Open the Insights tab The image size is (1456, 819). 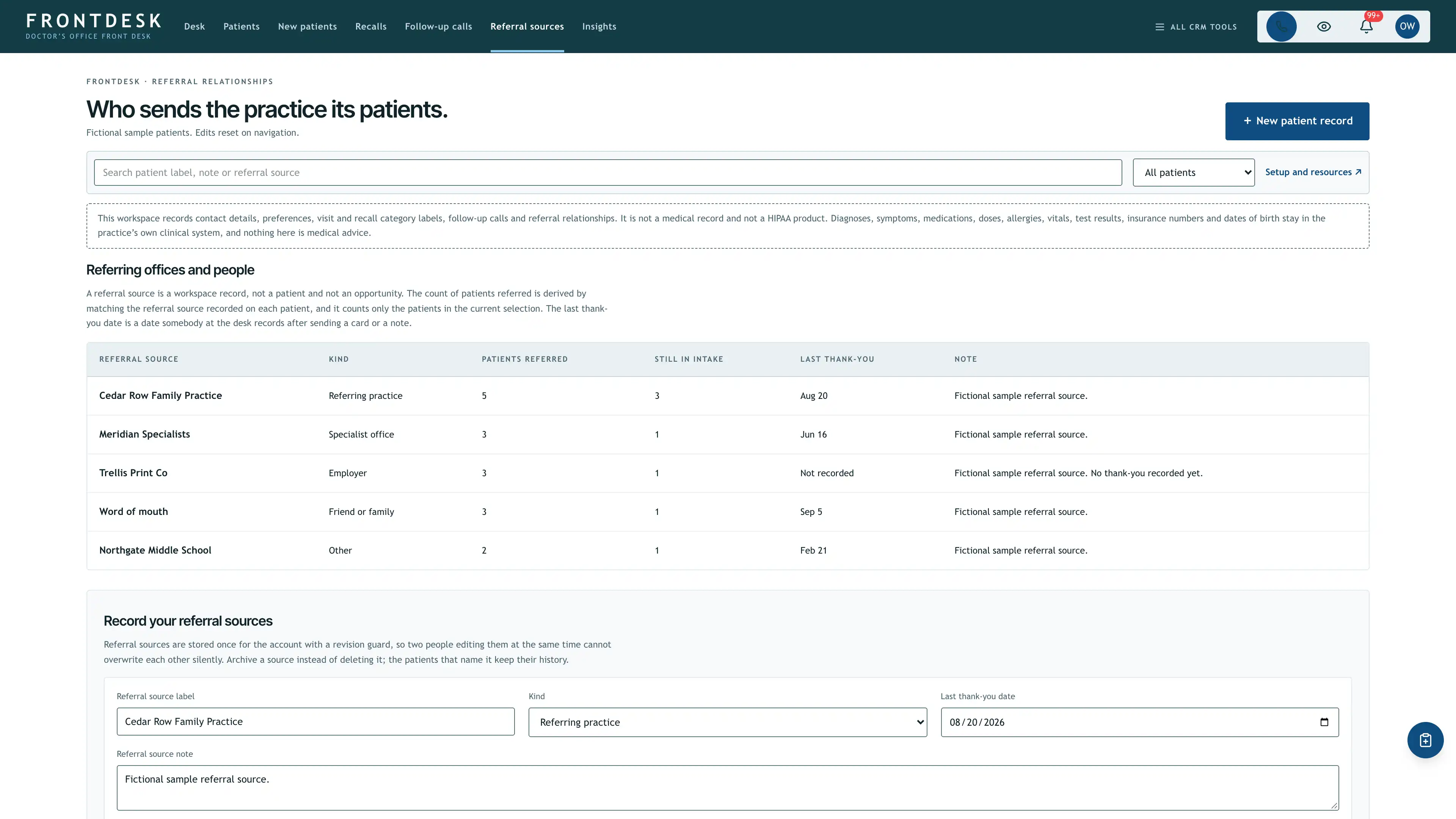[x=599, y=27]
